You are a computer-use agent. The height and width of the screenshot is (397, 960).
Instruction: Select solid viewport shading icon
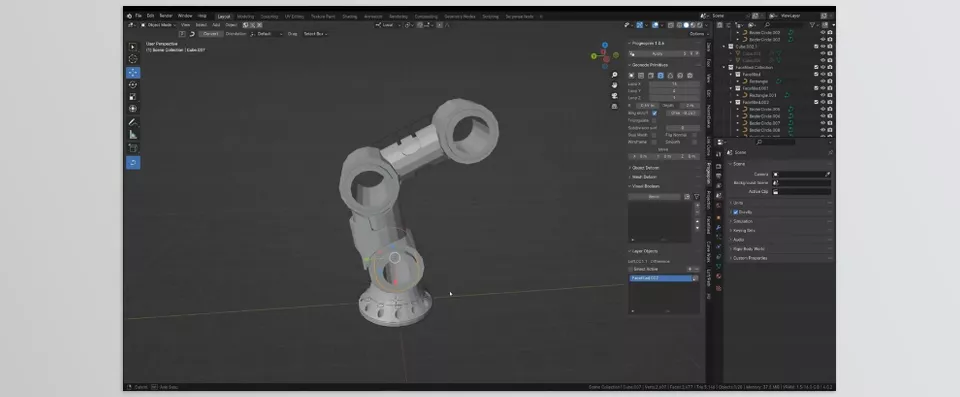coord(685,25)
